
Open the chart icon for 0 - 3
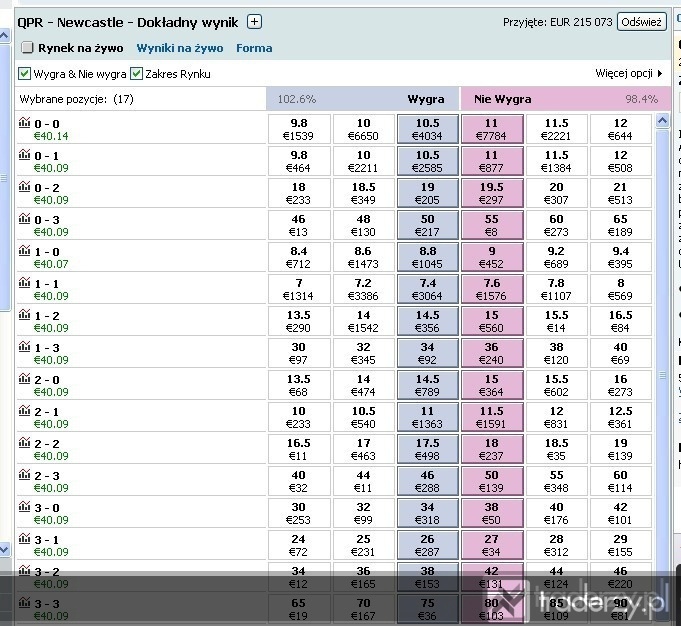click(x=25, y=219)
